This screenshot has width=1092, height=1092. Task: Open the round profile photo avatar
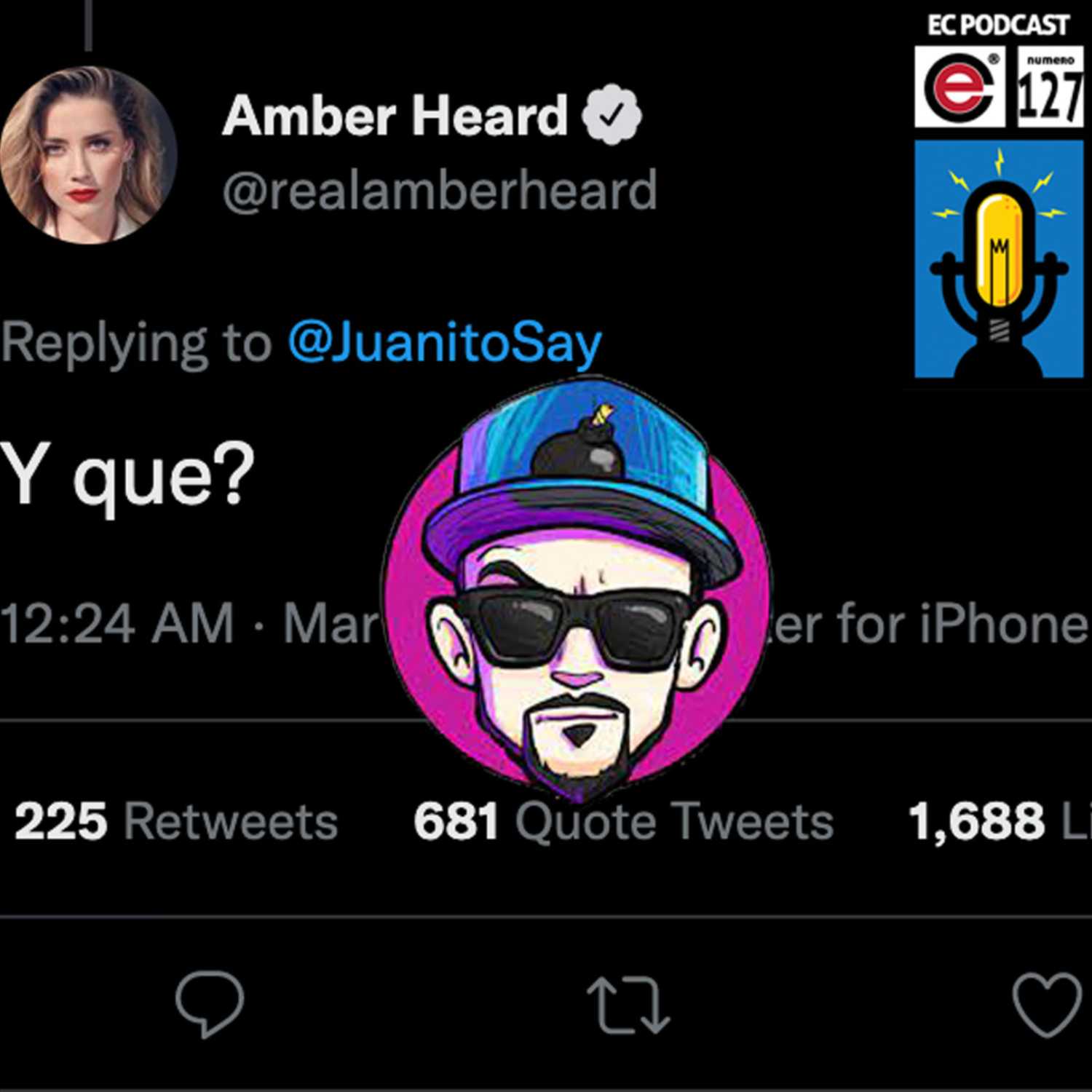(x=88, y=154)
